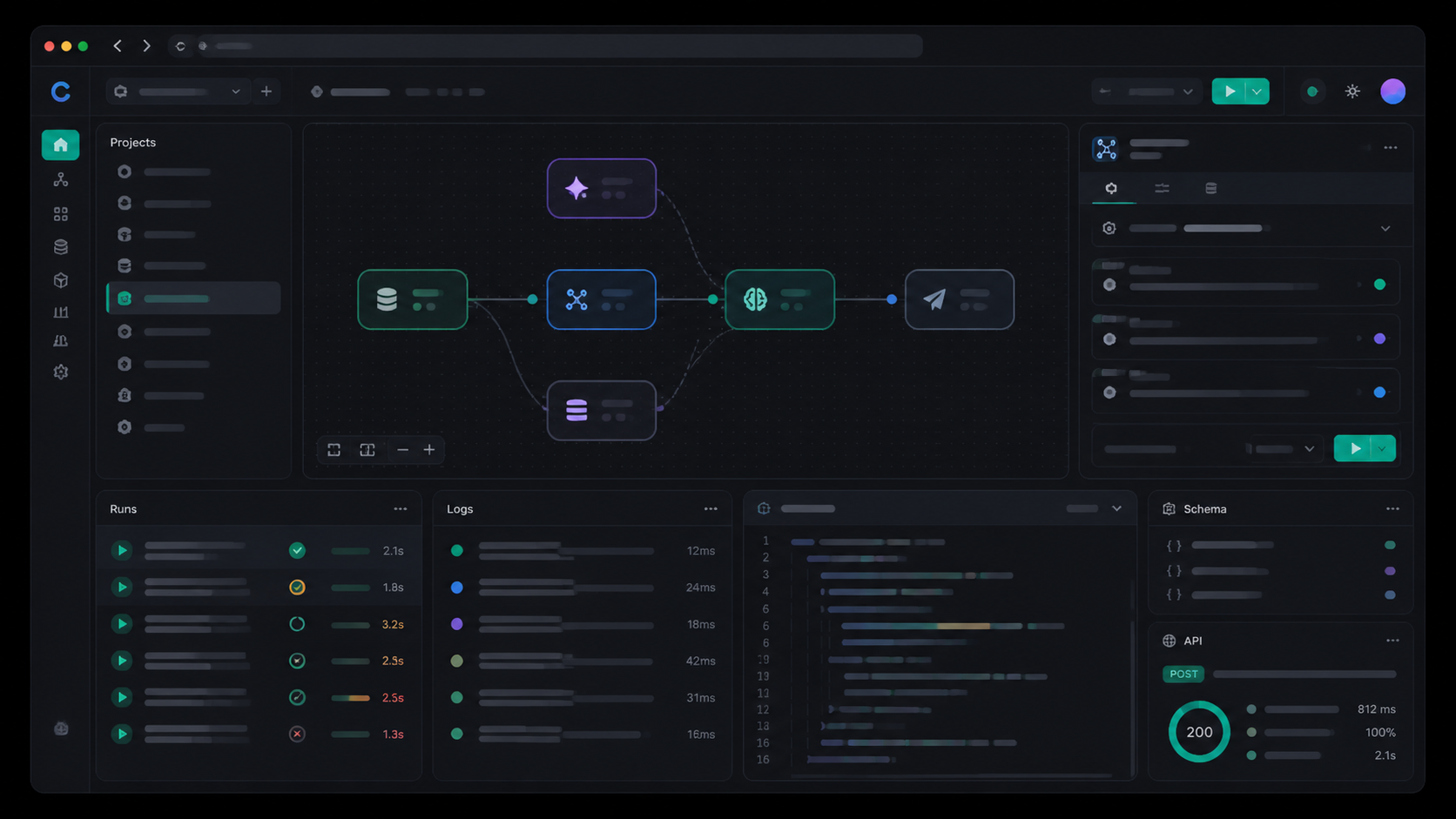Select the purple sparkle AI node
The image size is (1456, 819).
[601, 188]
